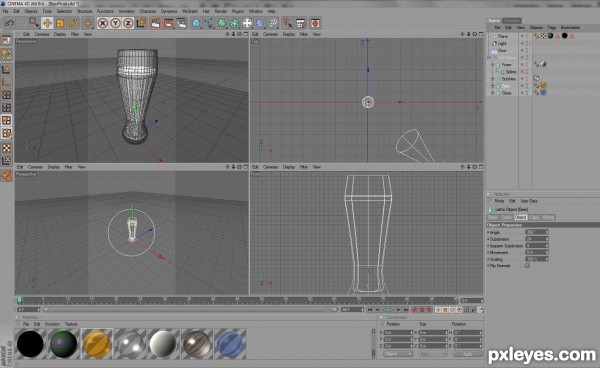
Task: Select the Move tool in the toolbar
Action: pos(47,23)
